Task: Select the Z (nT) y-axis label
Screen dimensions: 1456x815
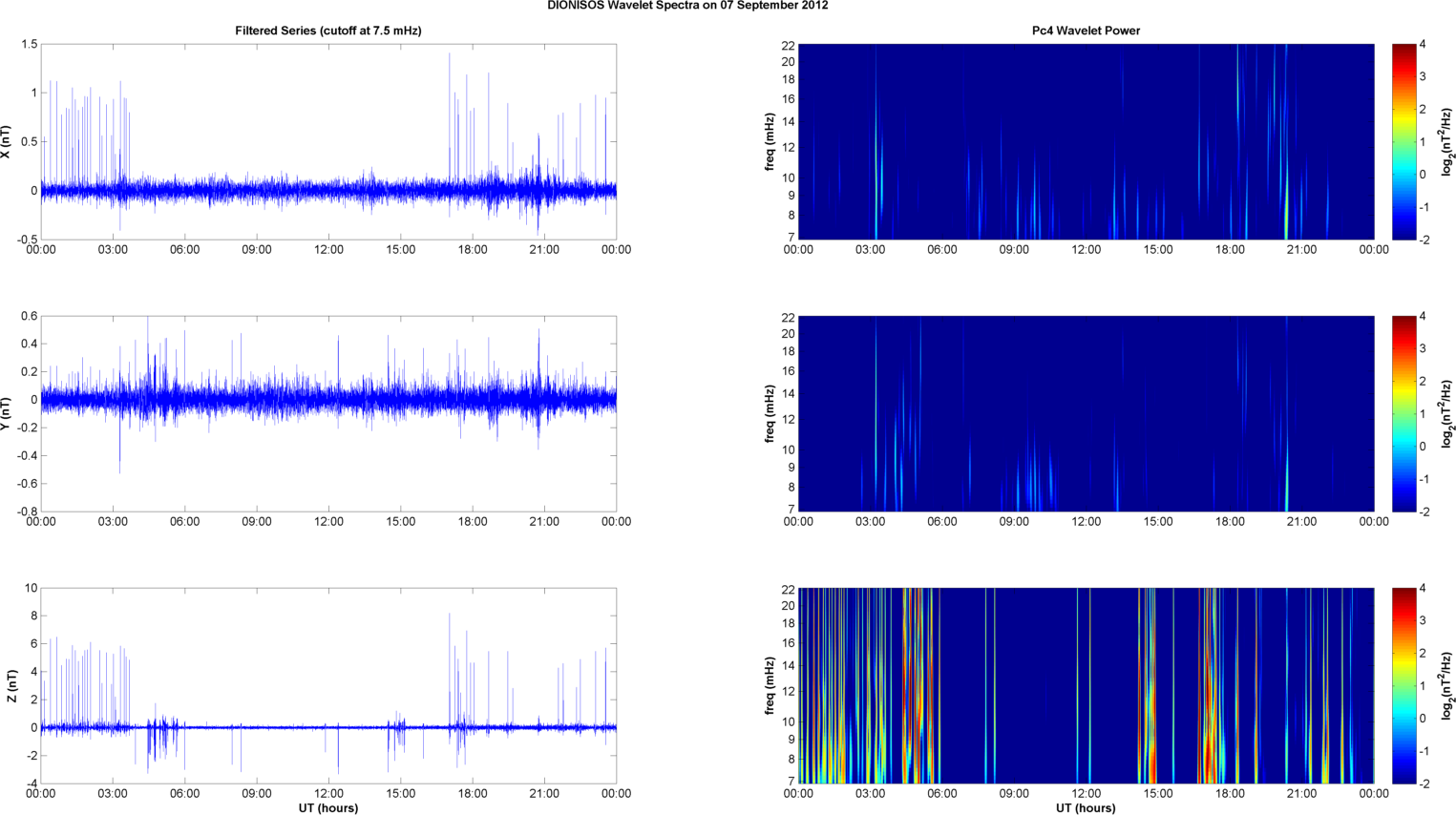Action: click(11, 685)
